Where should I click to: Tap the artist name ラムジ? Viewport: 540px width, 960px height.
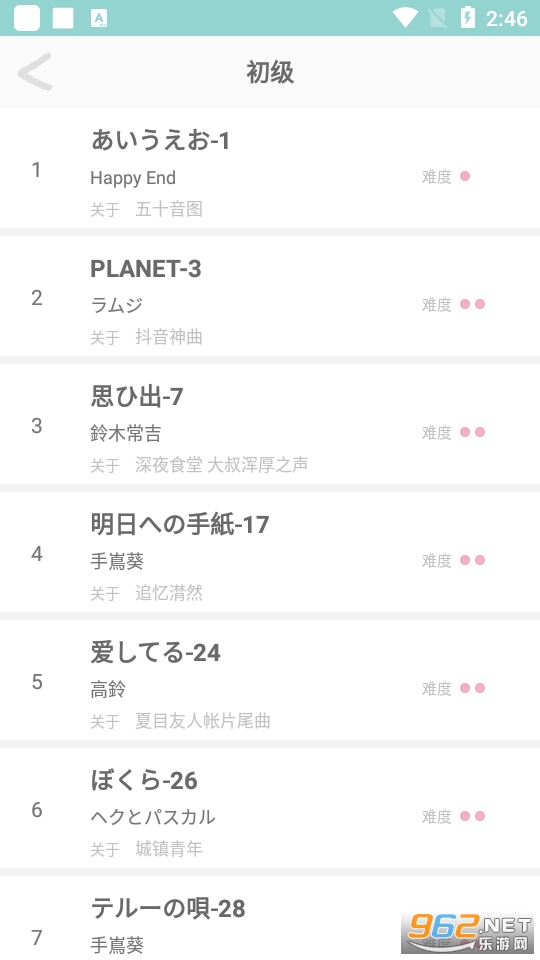click(117, 305)
